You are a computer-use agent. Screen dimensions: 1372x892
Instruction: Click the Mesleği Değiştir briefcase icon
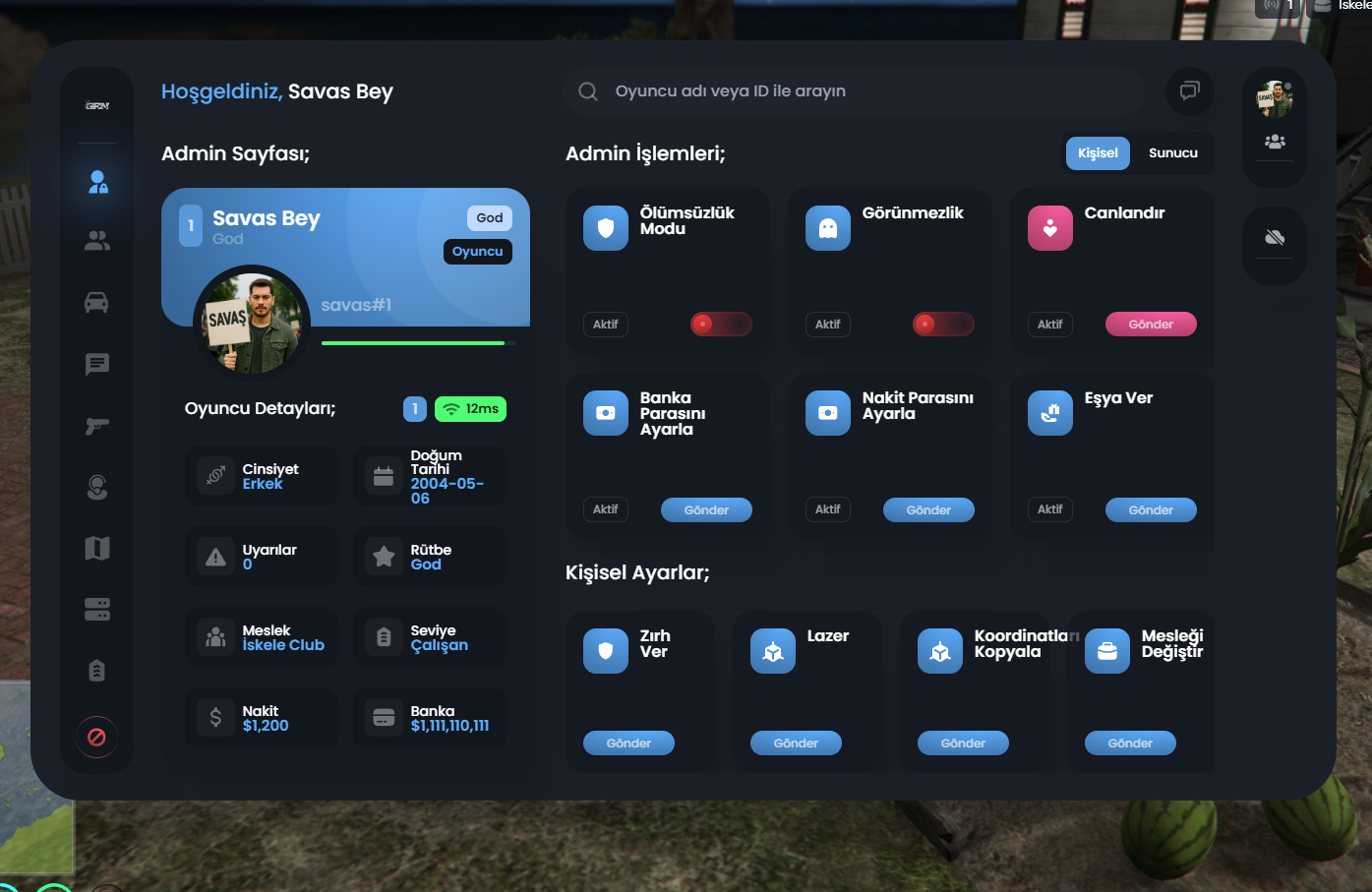tap(1107, 651)
